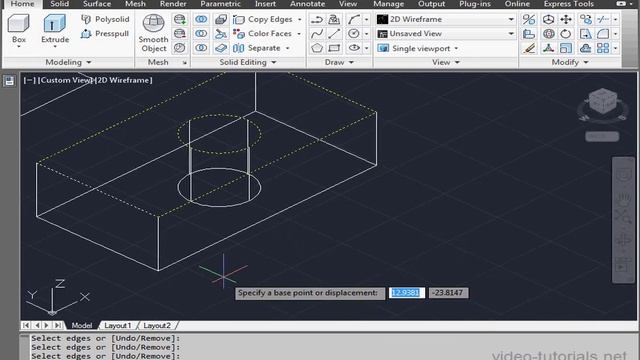The width and height of the screenshot is (640, 360).
Task: Click the -23.8147 coordinate field
Action: coord(448,293)
